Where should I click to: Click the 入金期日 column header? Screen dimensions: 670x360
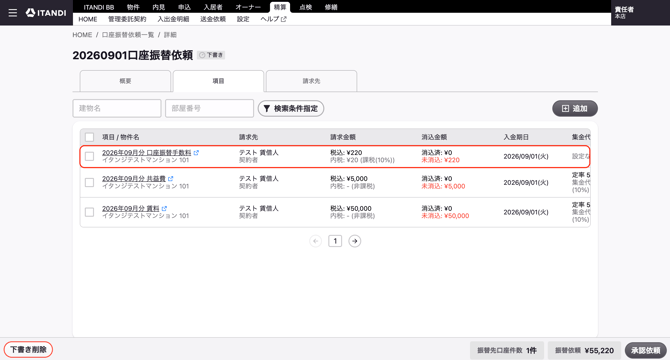click(x=516, y=137)
